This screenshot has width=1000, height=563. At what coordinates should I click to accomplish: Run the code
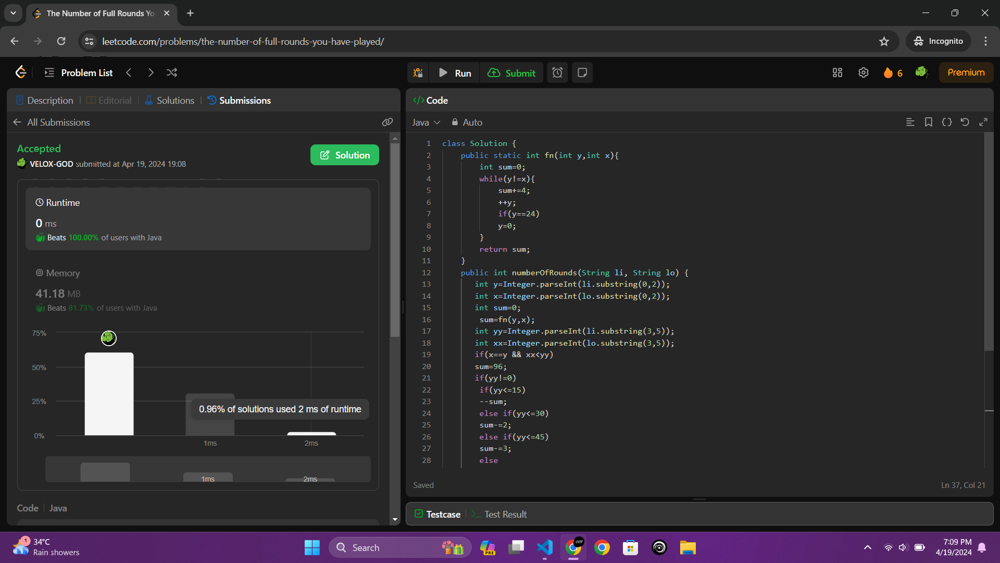tap(455, 73)
